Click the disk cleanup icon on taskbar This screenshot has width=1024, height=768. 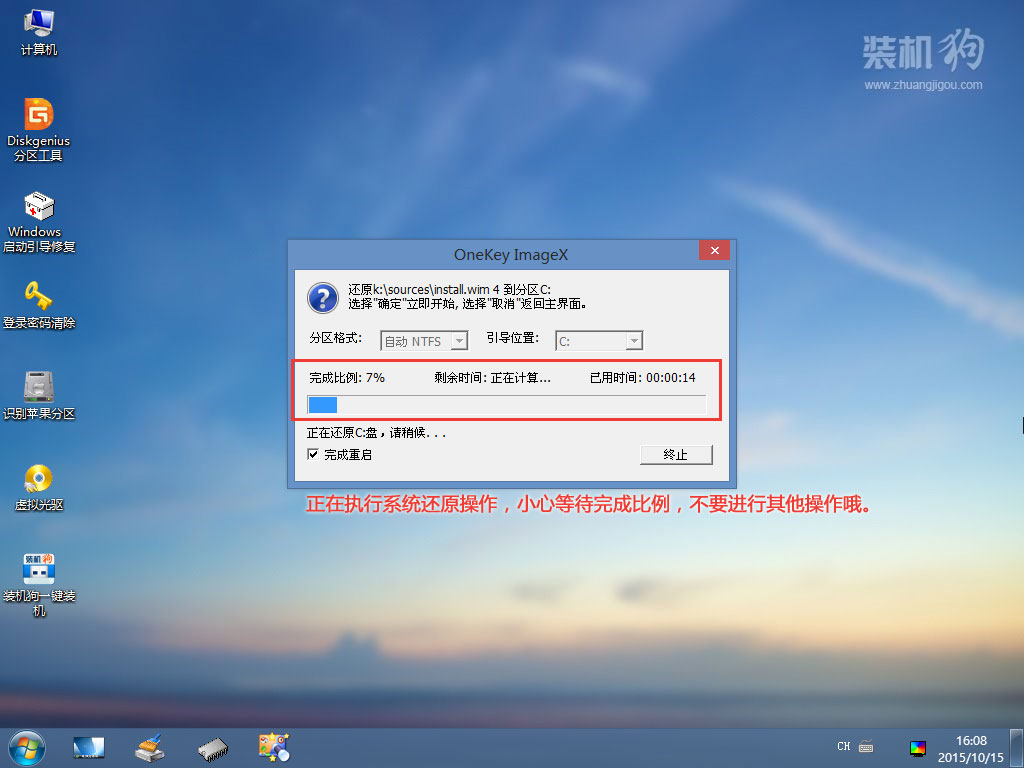point(149,747)
